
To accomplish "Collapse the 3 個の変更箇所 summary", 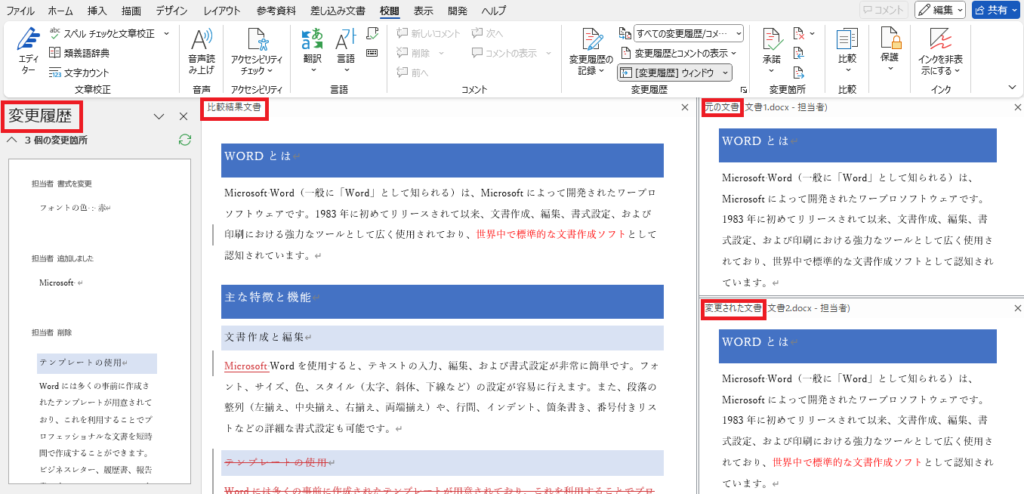I will tap(10, 140).
